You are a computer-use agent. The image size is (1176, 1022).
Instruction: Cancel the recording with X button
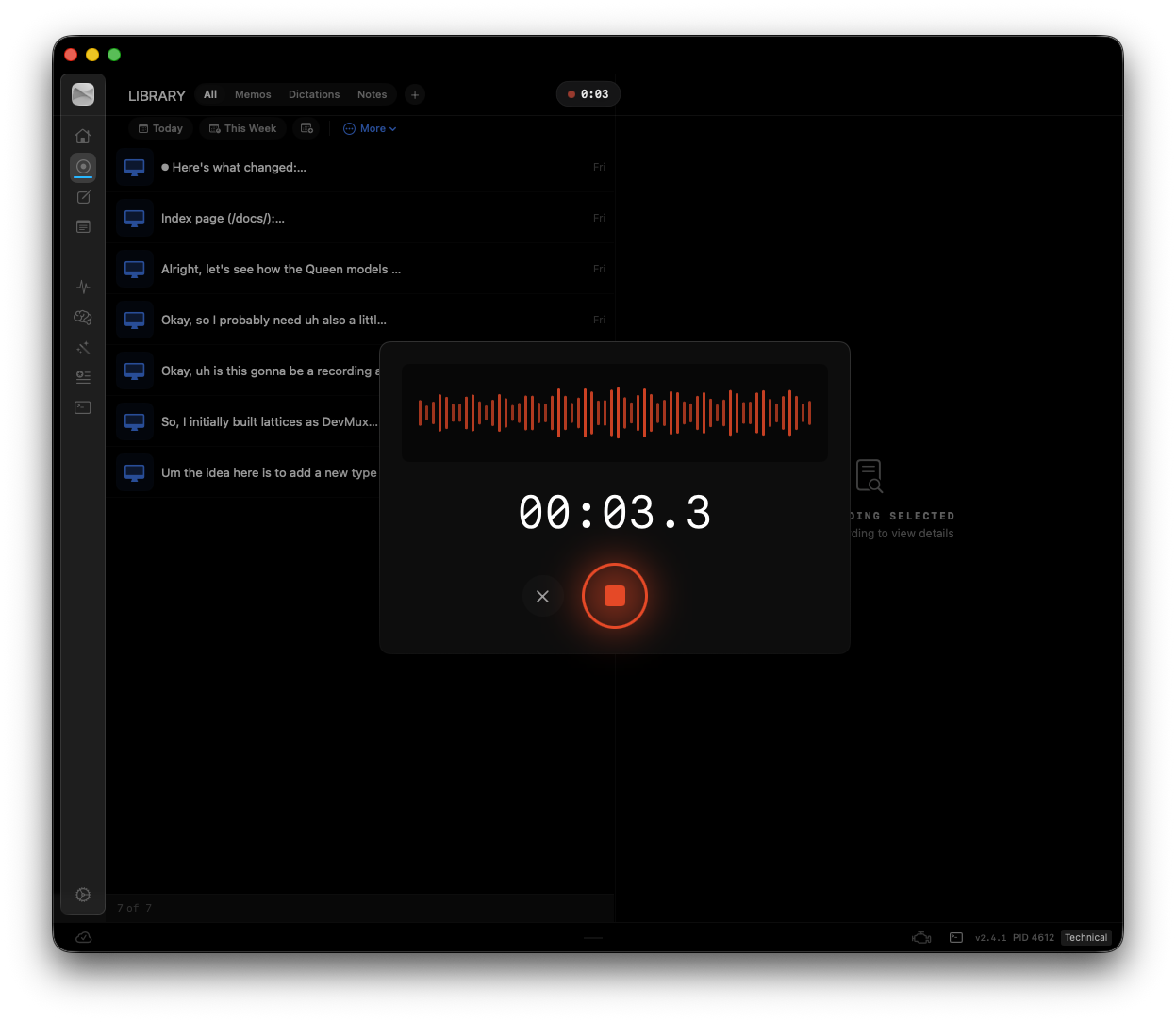click(x=542, y=596)
